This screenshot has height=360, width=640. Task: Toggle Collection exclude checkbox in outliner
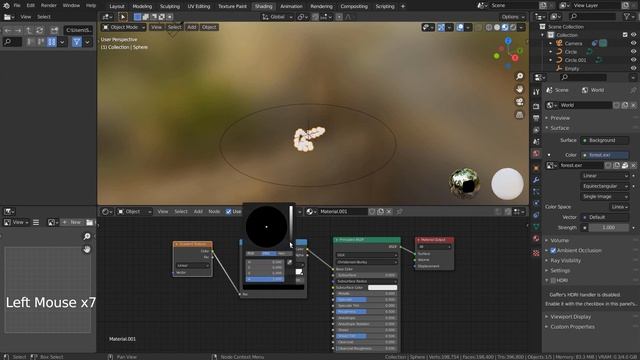[625, 35]
